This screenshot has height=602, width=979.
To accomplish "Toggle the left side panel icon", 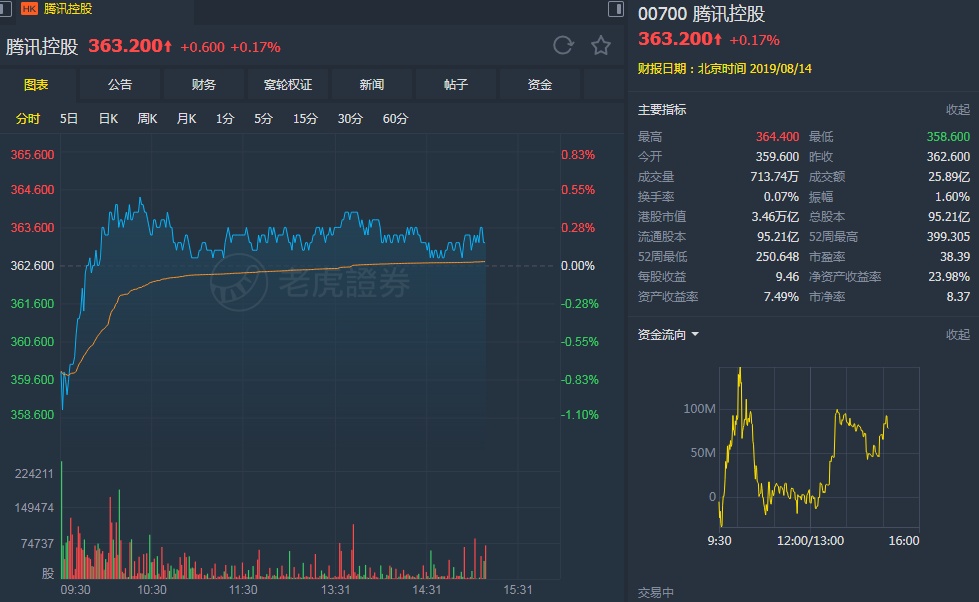I will (x=5, y=9).
